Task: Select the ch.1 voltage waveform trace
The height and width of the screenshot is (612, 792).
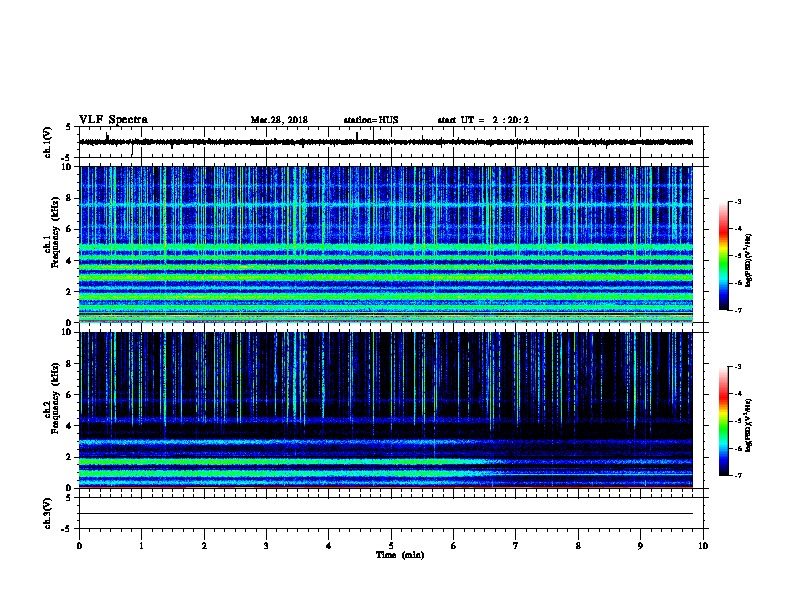Action: click(x=386, y=142)
